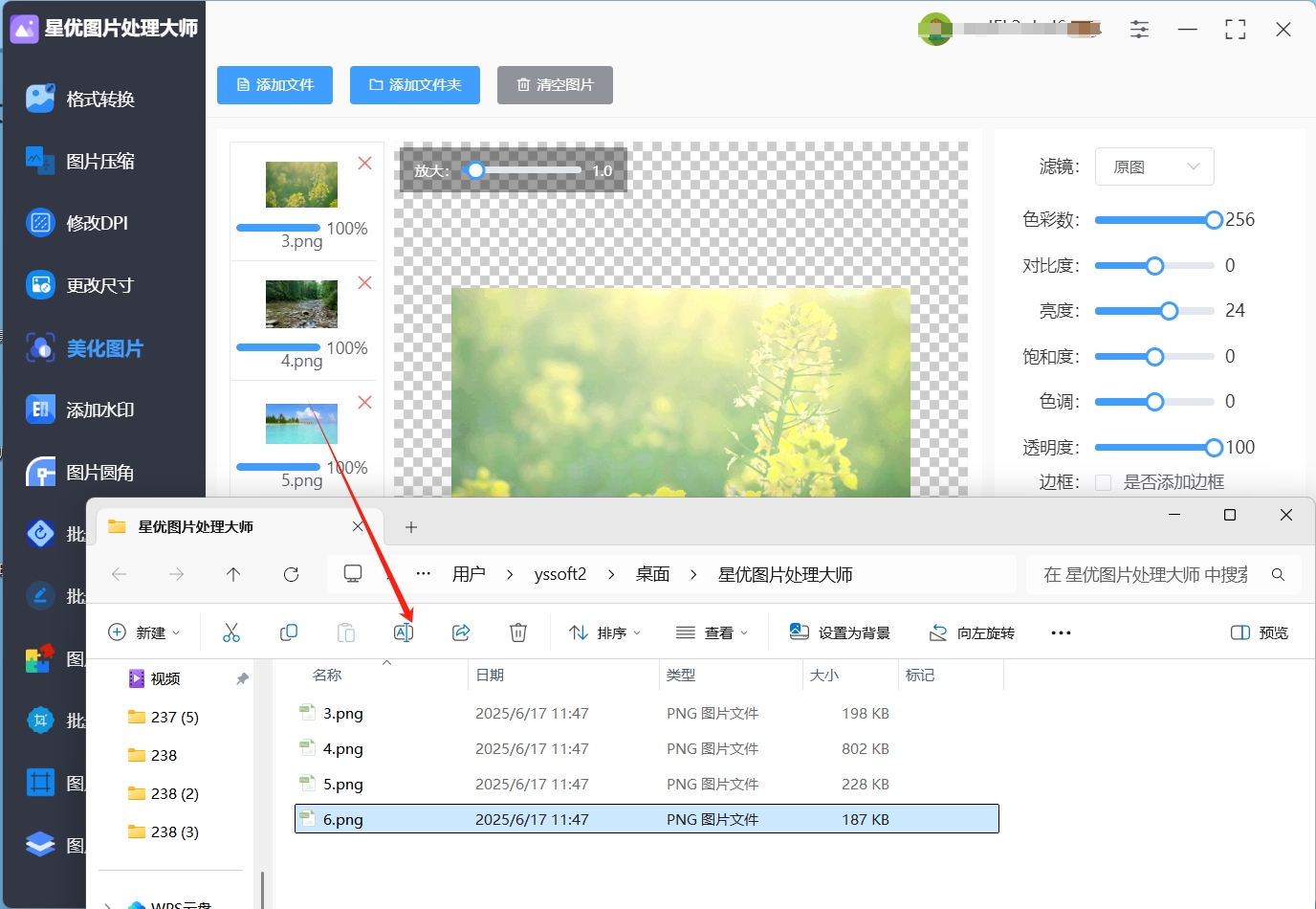
Task: Close the 星优图片处理大师 Explorer tab
Action: (x=358, y=527)
